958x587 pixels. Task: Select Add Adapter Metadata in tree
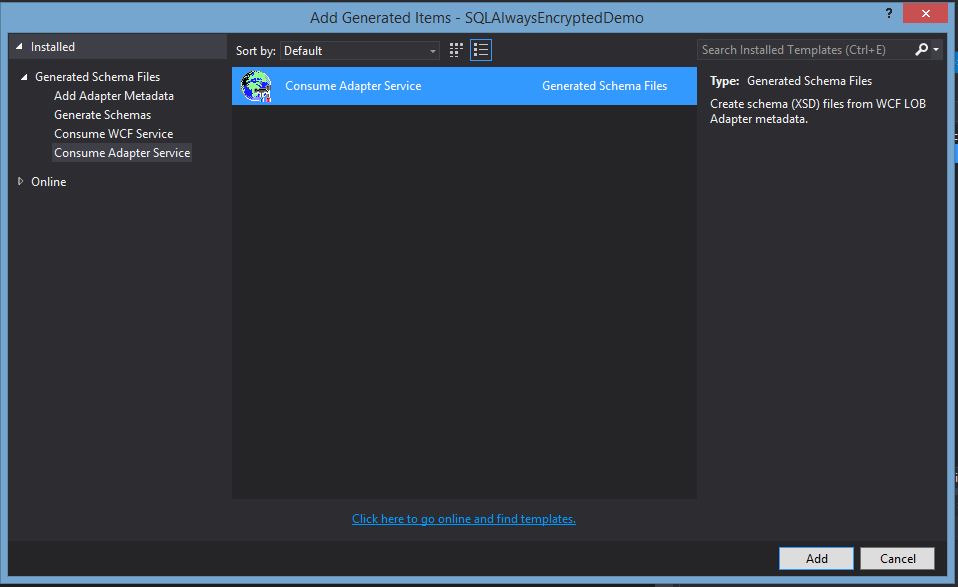(114, 96)
